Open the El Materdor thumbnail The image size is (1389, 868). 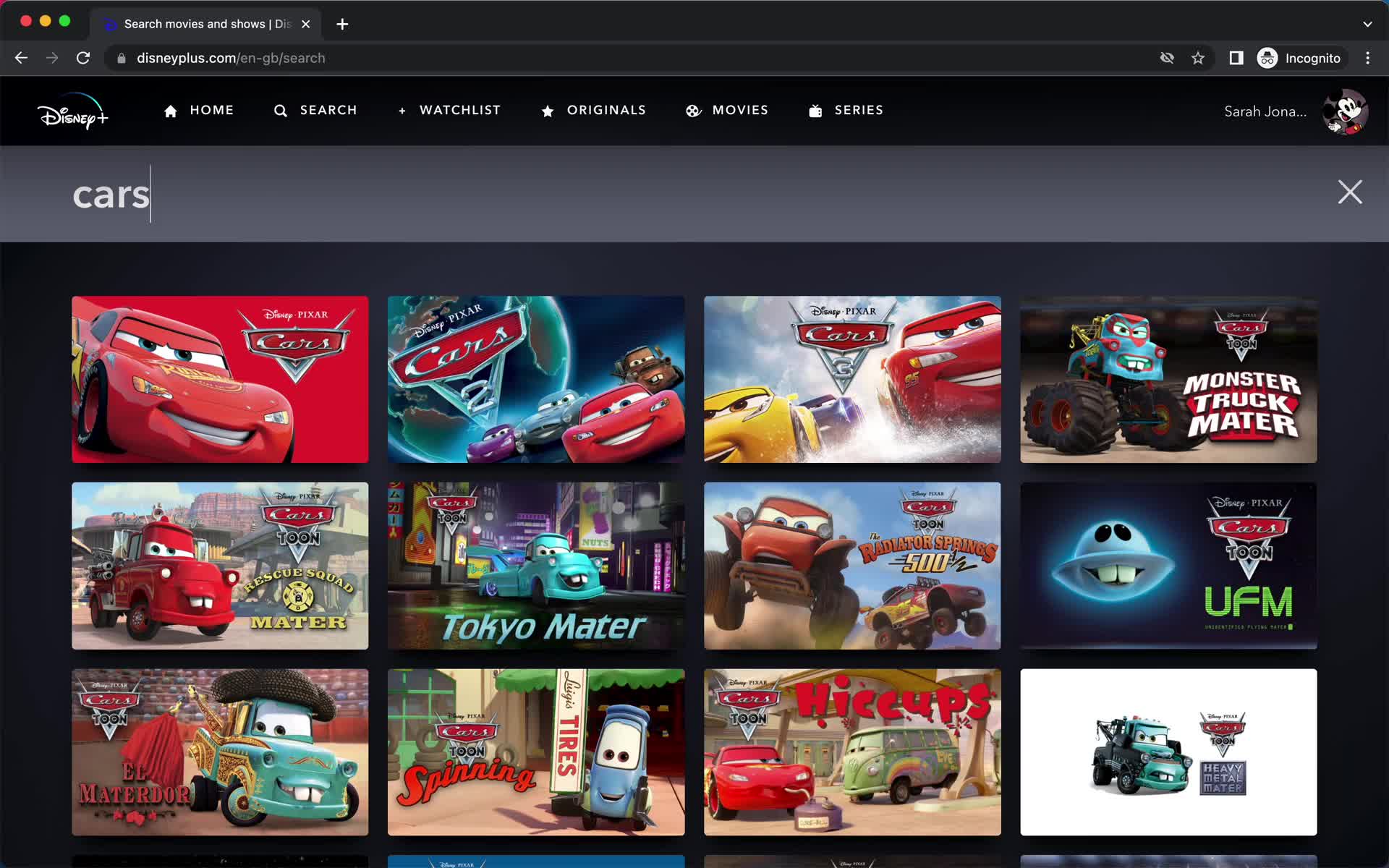point(220,752)
